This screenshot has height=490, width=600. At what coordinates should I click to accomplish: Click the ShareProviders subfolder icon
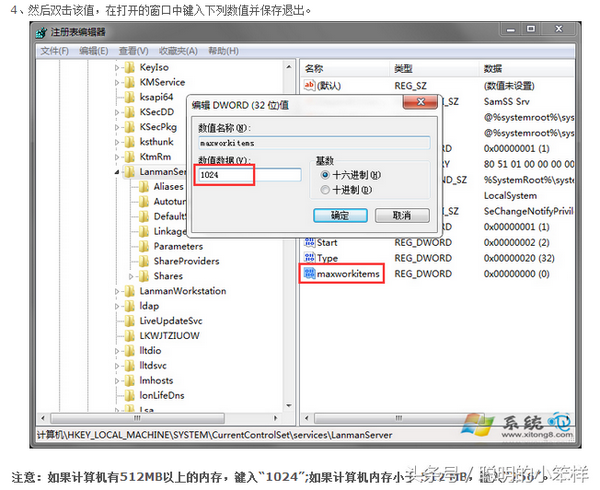(144, 261)
